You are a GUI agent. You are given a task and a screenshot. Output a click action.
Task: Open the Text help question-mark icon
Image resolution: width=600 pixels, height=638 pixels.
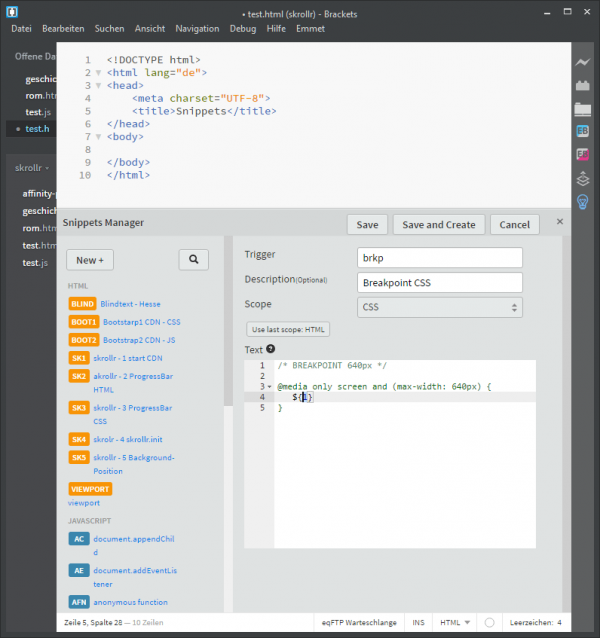(x=271, y=349)
